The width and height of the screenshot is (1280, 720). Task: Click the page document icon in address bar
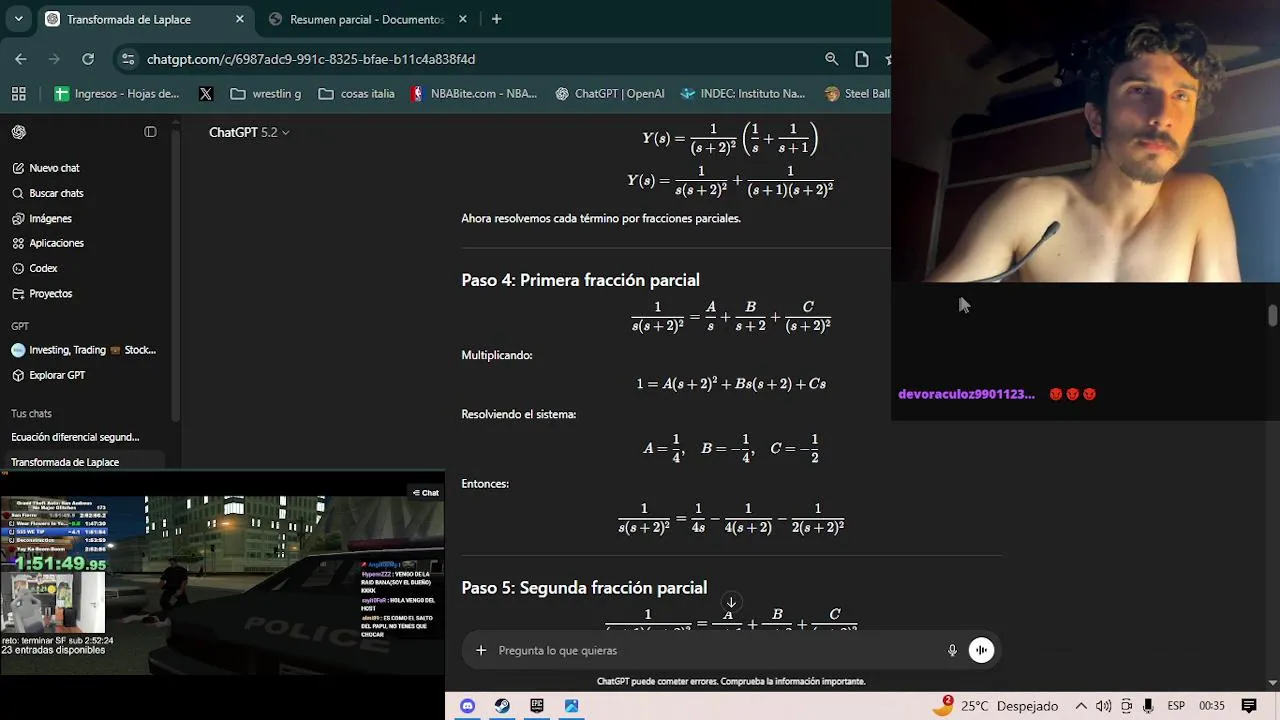pos(862,59)
